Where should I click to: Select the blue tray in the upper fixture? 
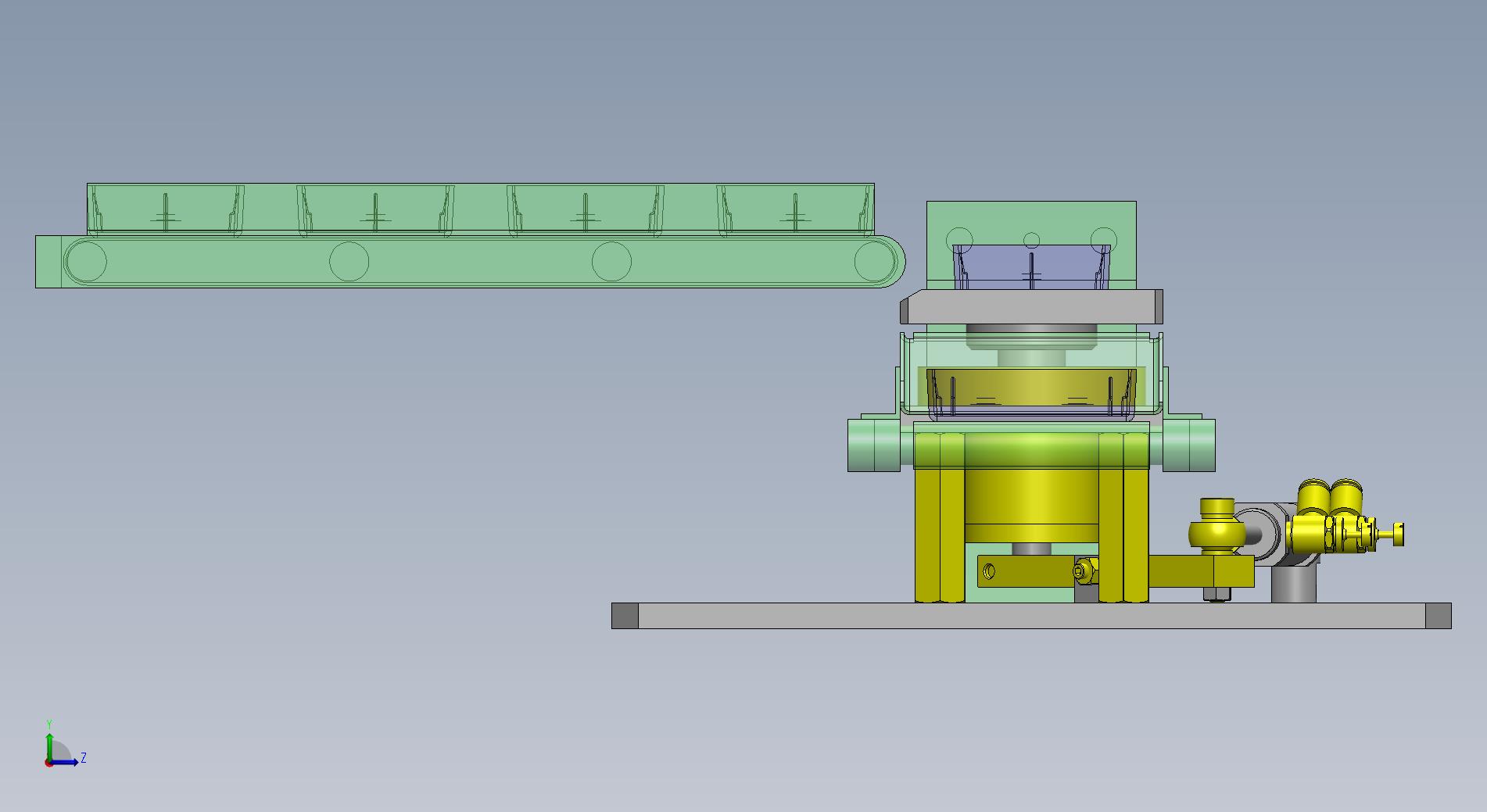(x=1031, y=266)
